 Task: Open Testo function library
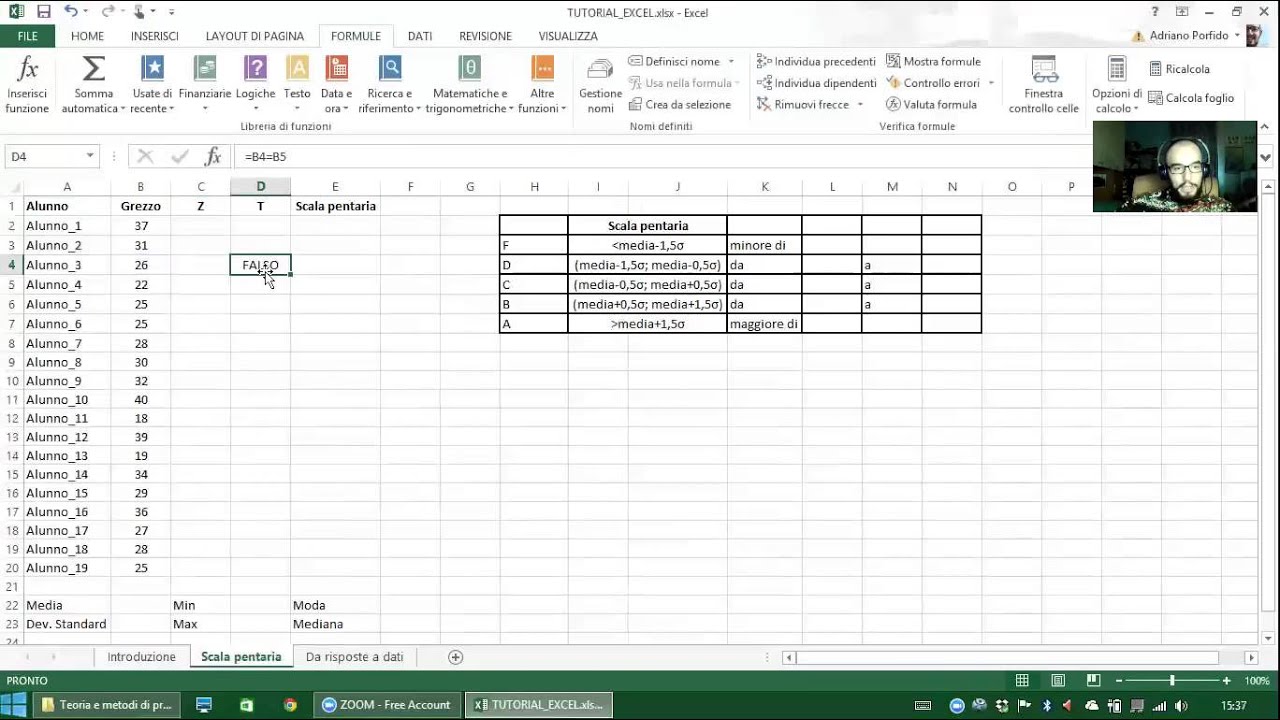297,85
